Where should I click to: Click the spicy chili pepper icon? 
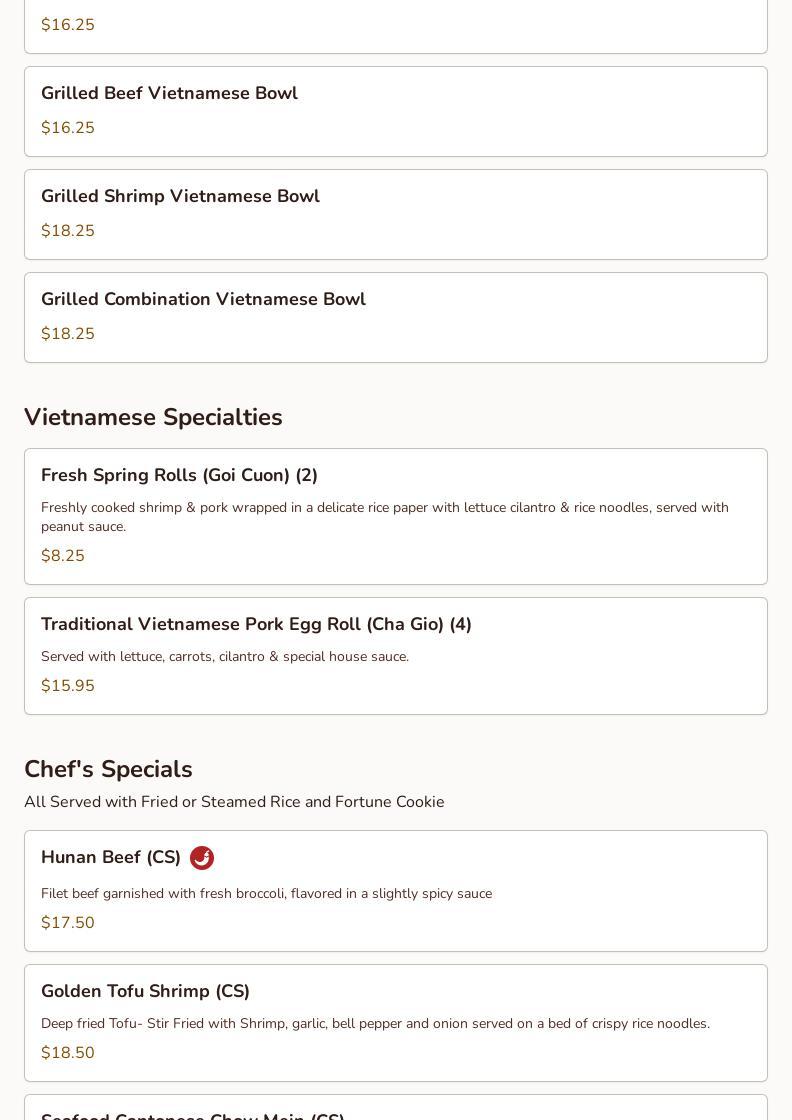(202, 858)
